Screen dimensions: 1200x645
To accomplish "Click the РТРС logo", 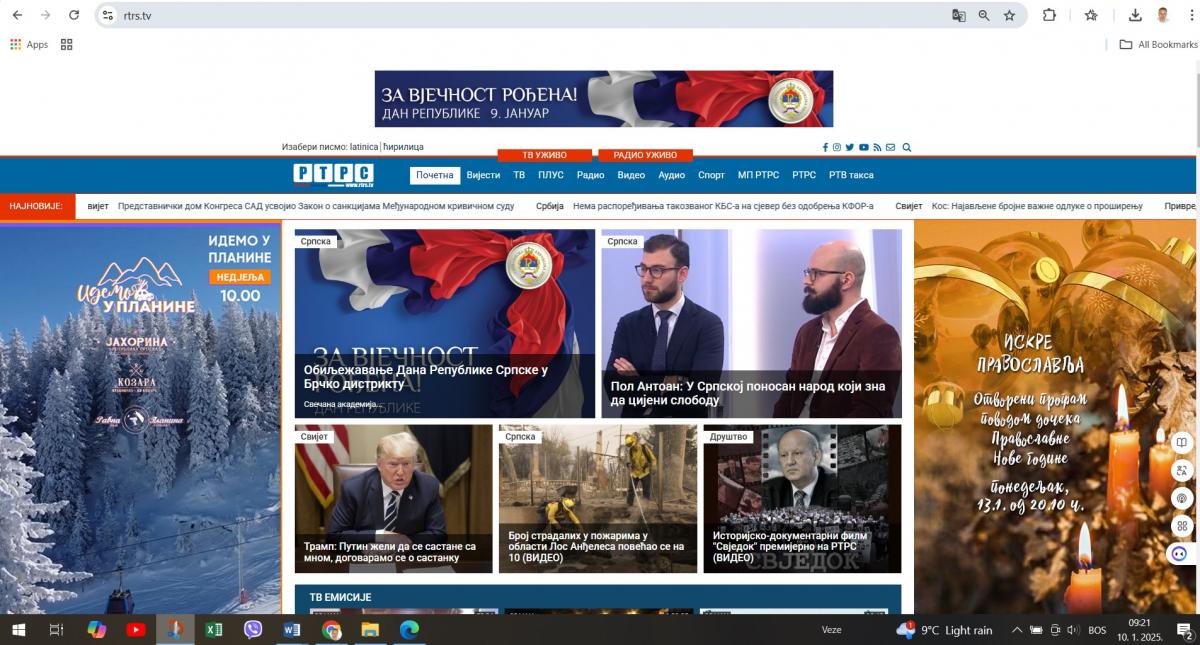I will [334, 175].
